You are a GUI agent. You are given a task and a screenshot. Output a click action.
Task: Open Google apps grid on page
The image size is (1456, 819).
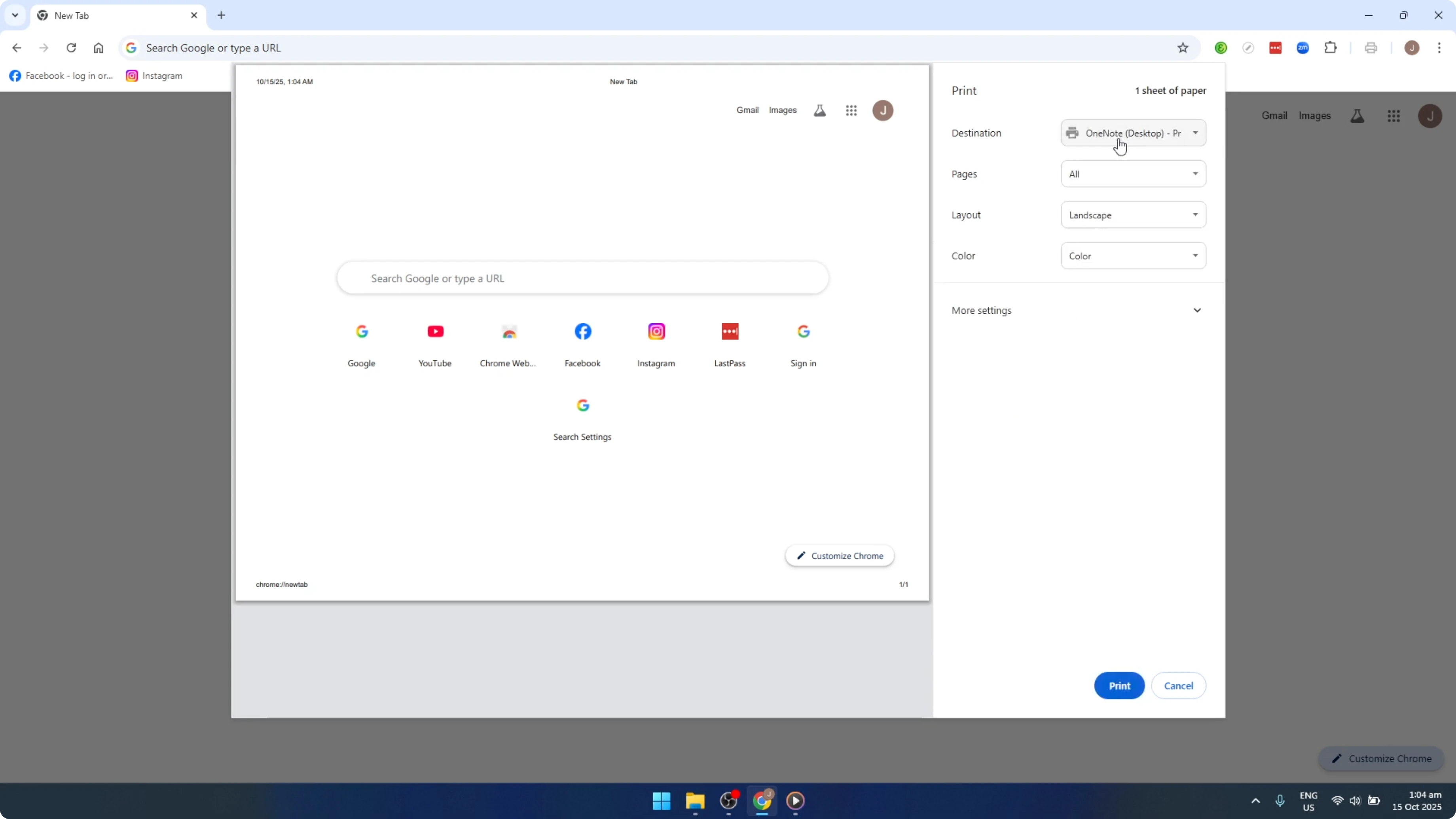pyautogui.click(x=1394, y=116)
